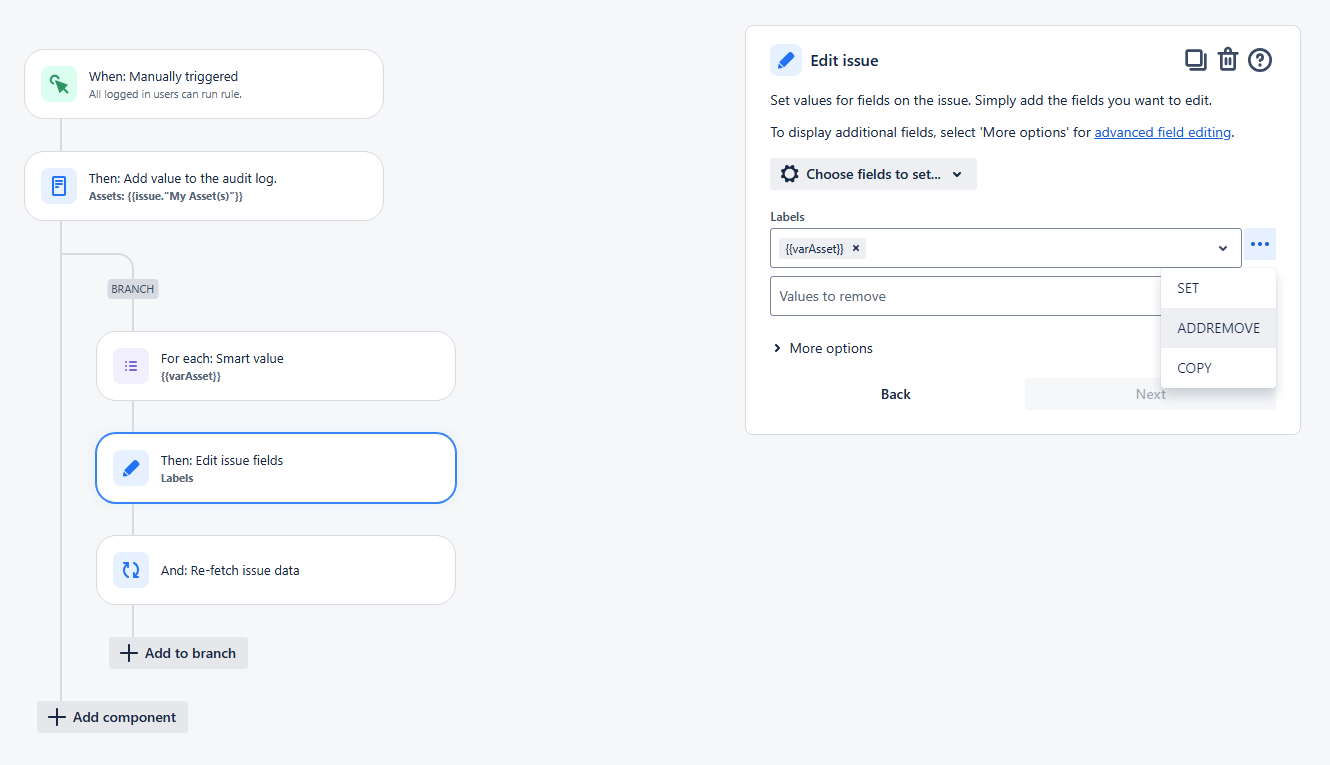
Task: Choose SET from the Labels operation menu
Action: [1188, 288]
